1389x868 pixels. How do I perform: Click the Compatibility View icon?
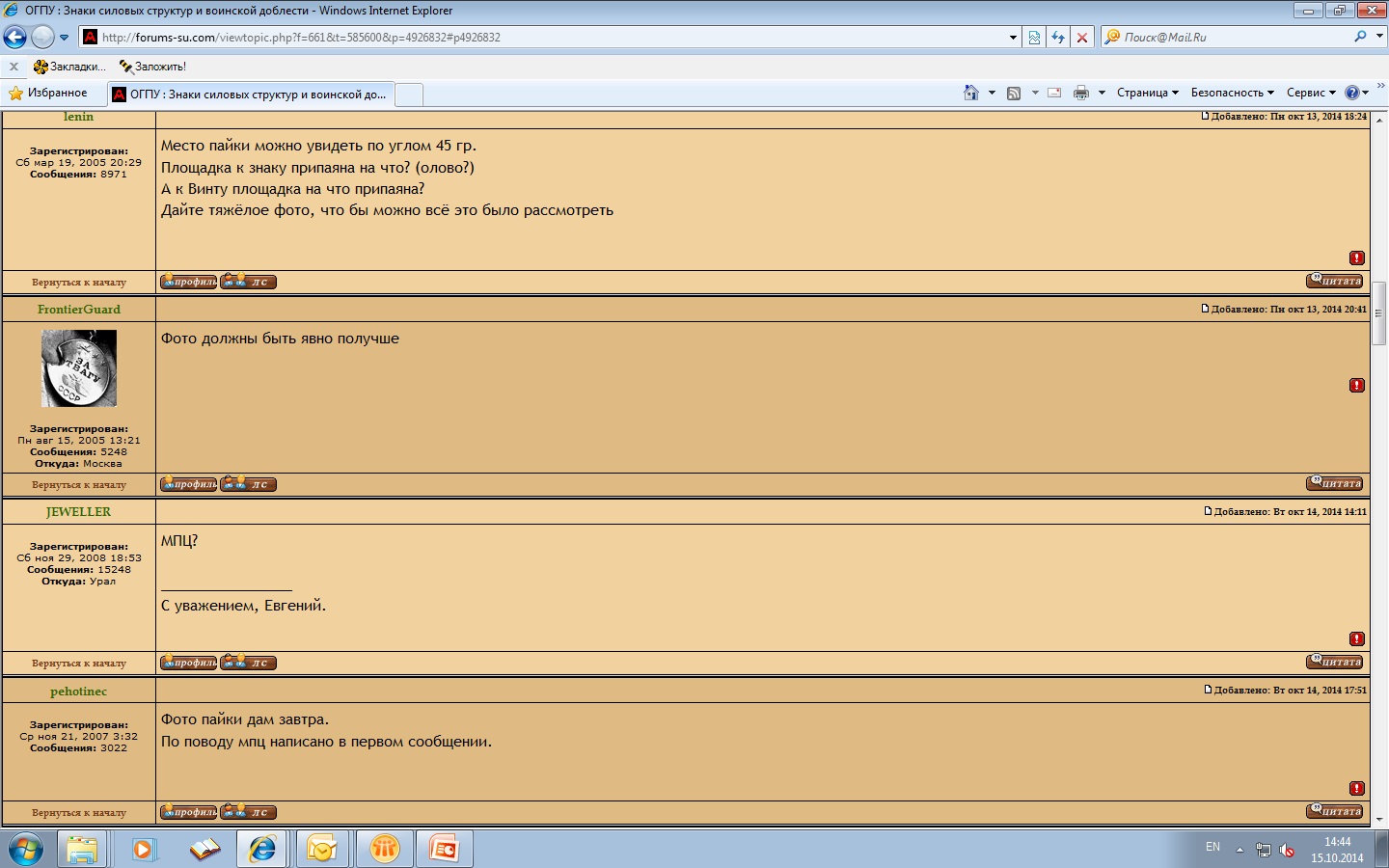[x=1034, y=38]
